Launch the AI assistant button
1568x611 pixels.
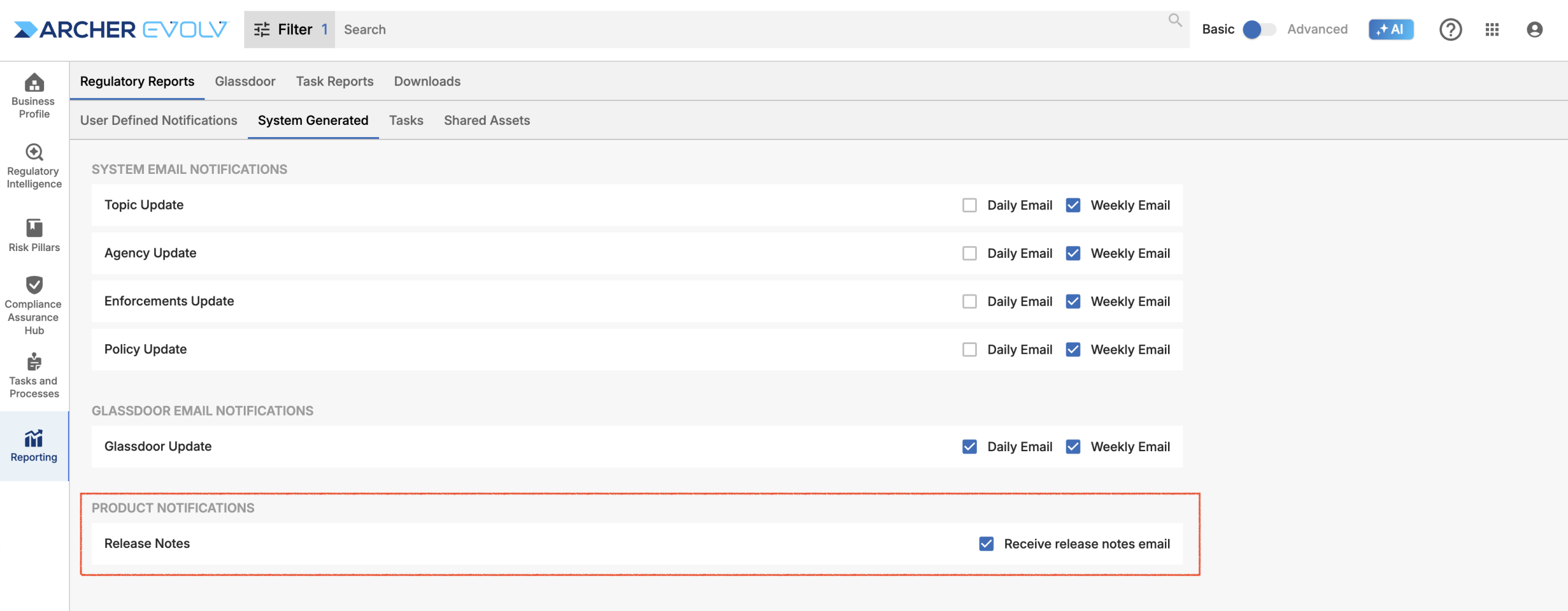pos(1390,29)
